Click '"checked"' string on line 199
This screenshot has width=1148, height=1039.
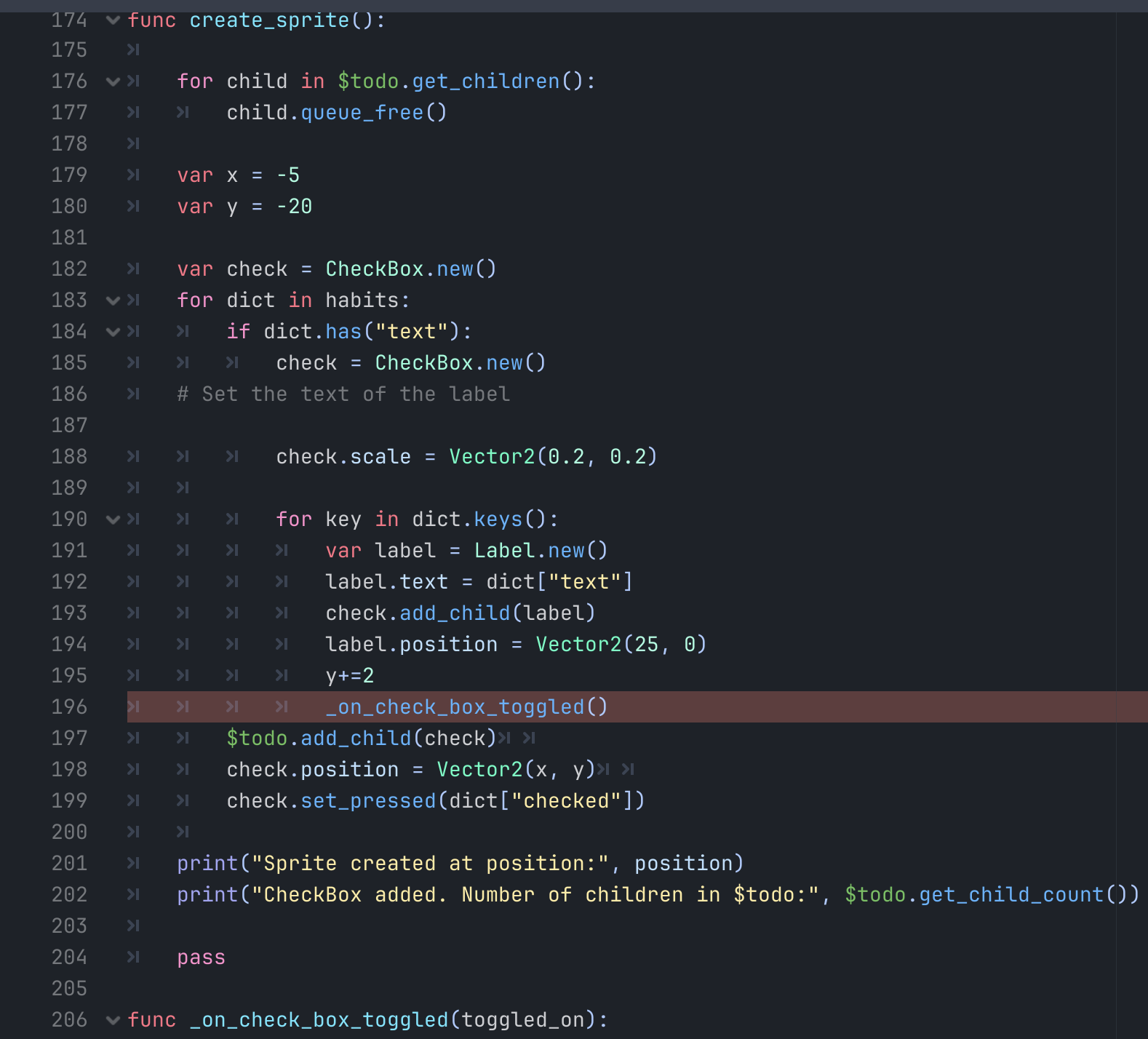click(566, 800)
